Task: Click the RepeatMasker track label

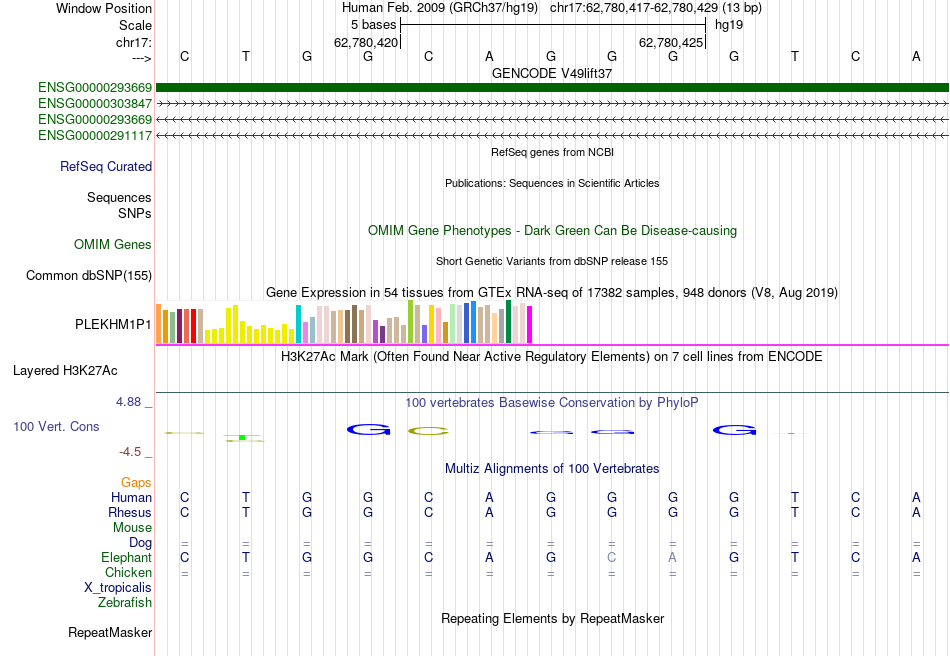Action: click(x=110, y=632)
